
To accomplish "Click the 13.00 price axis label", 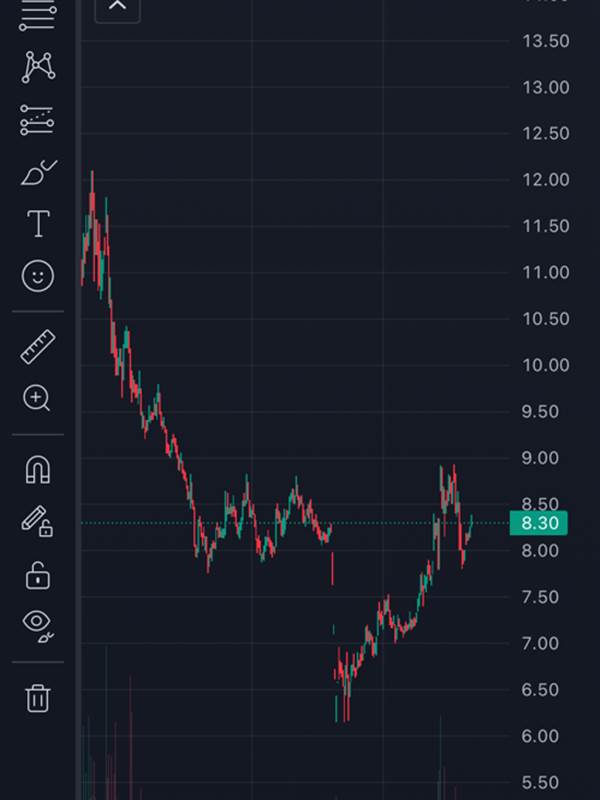I will [545, 87].
